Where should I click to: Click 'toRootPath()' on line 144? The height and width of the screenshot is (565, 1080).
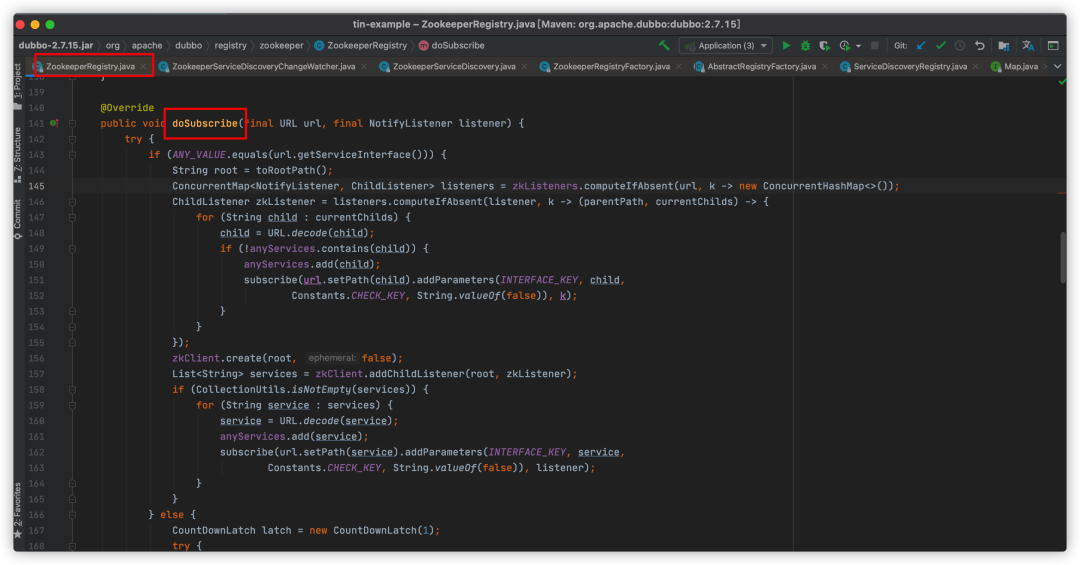[x=291, y=170]
